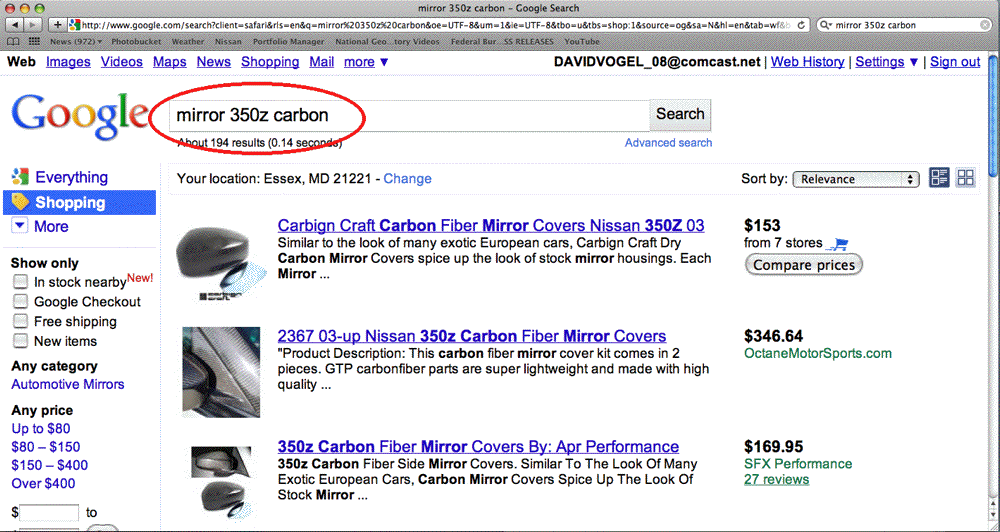Open the Weather bookmark

pyautogui.click(x=188, y=41)
